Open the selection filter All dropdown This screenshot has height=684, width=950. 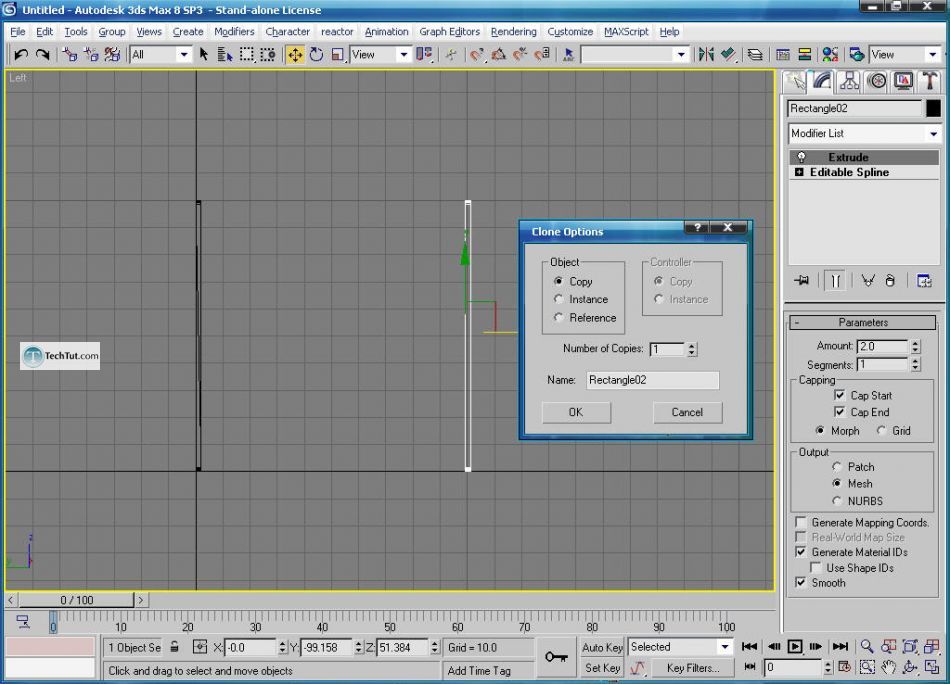tap(183, 55)
